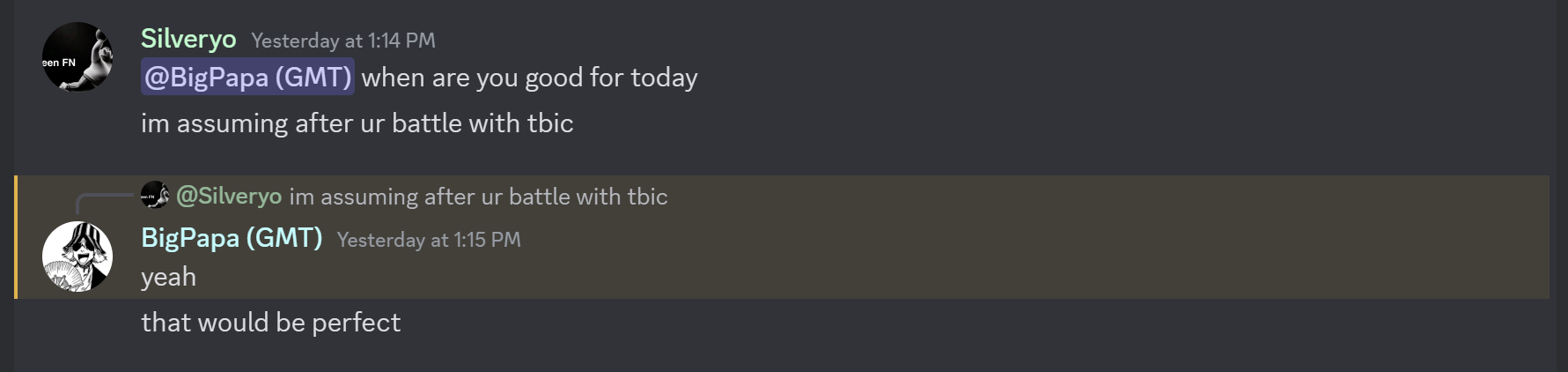Jump to the original via reply preview text
Screen dimensions: 1568x372
(478, 197)
